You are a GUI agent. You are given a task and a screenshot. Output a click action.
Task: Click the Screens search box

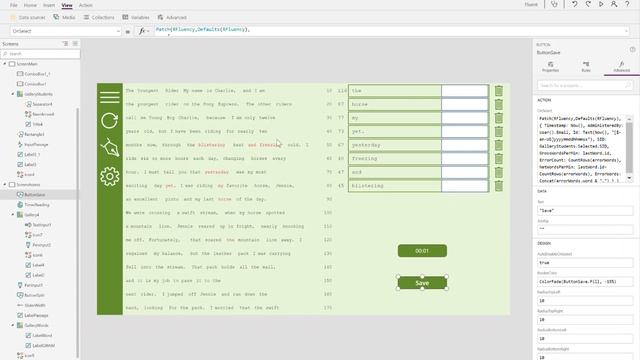(40, 54)
